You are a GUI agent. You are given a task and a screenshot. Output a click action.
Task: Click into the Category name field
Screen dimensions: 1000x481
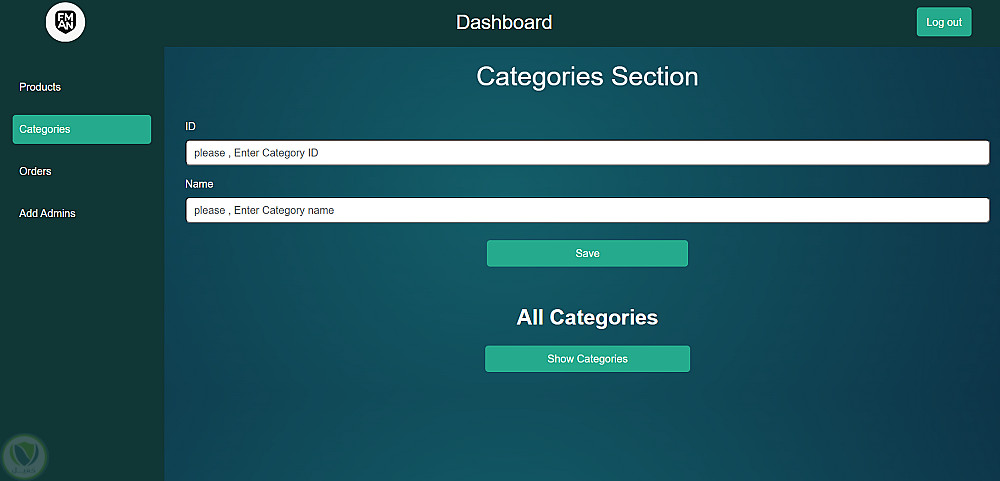click(587, 211)
